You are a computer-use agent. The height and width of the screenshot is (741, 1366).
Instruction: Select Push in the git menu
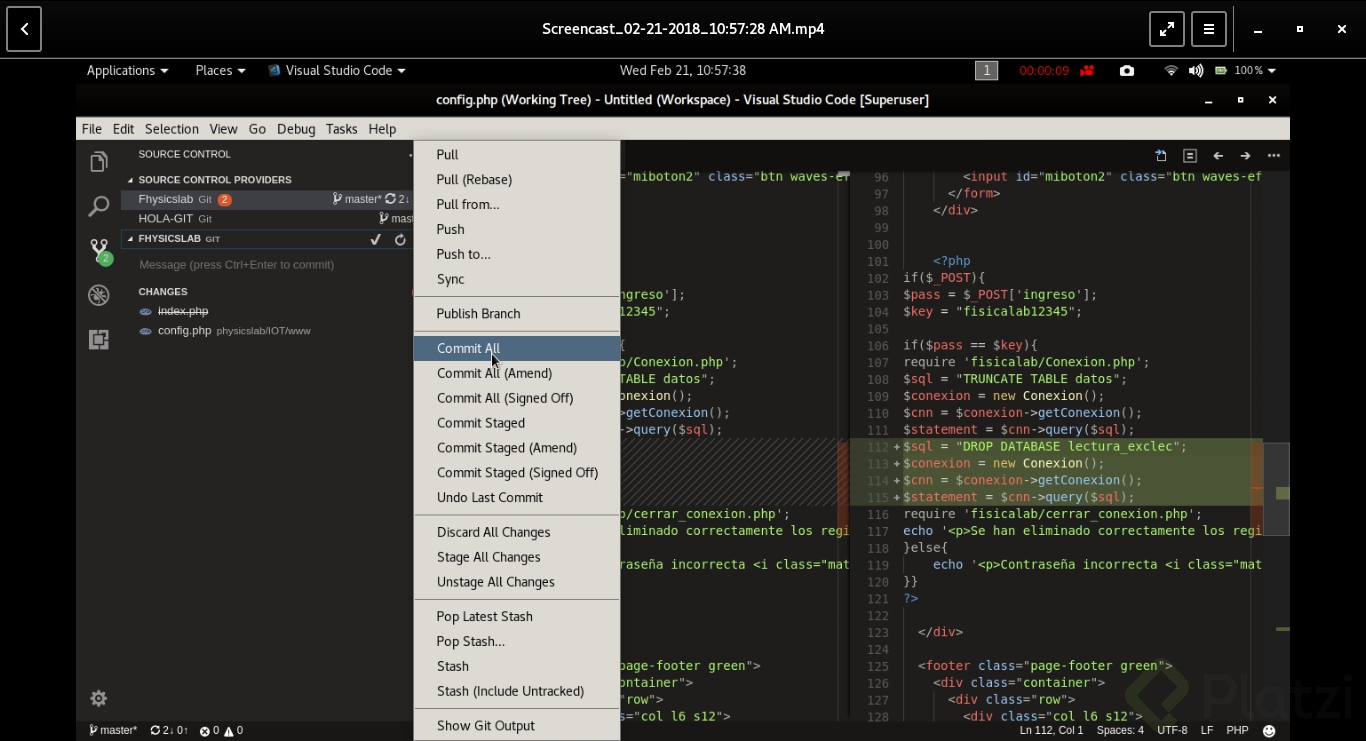pos(517,229)
